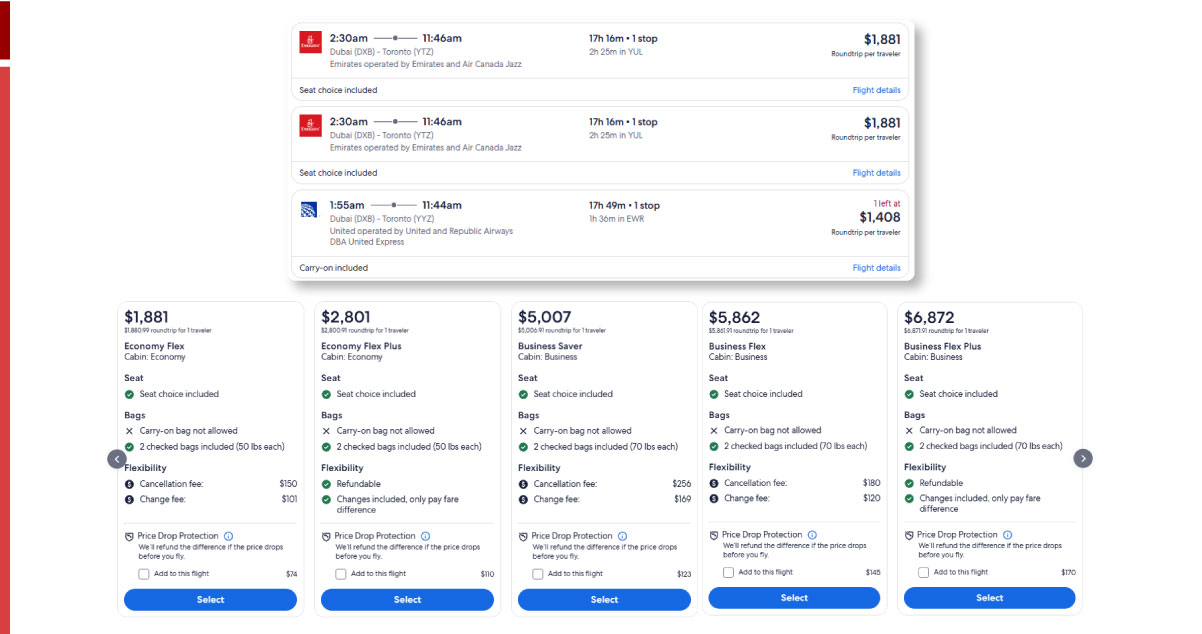1202x634 pixels.
Task: Click info icon on Economy Flex Plus card
Action: [425, 536]
